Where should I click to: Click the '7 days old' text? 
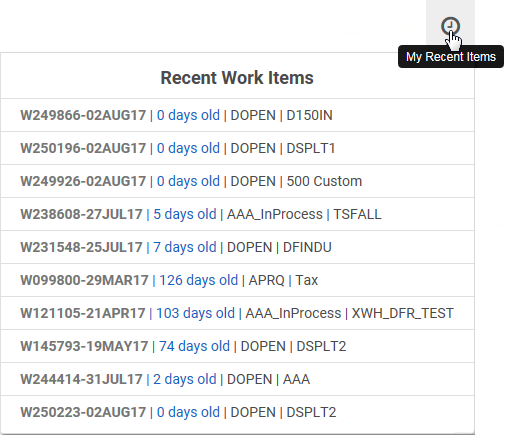(185, 247)
